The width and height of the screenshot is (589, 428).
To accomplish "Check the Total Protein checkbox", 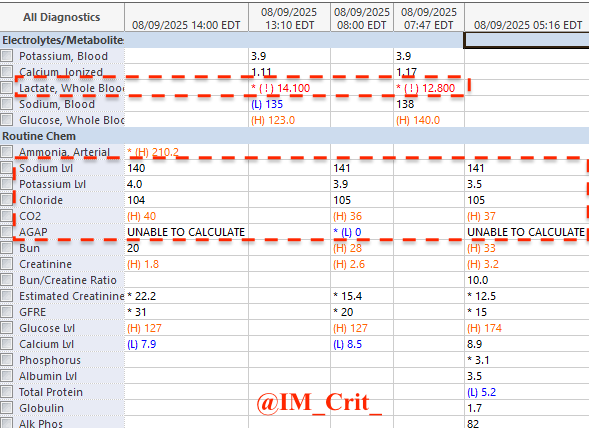I will tap(6, 392).
